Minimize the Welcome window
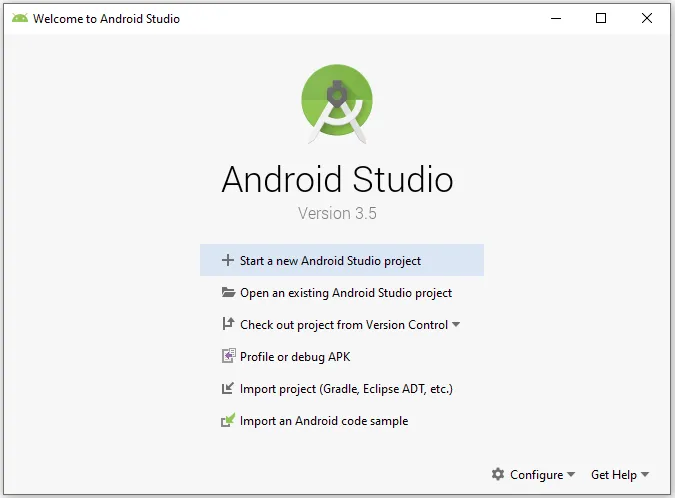 [556, 18]
